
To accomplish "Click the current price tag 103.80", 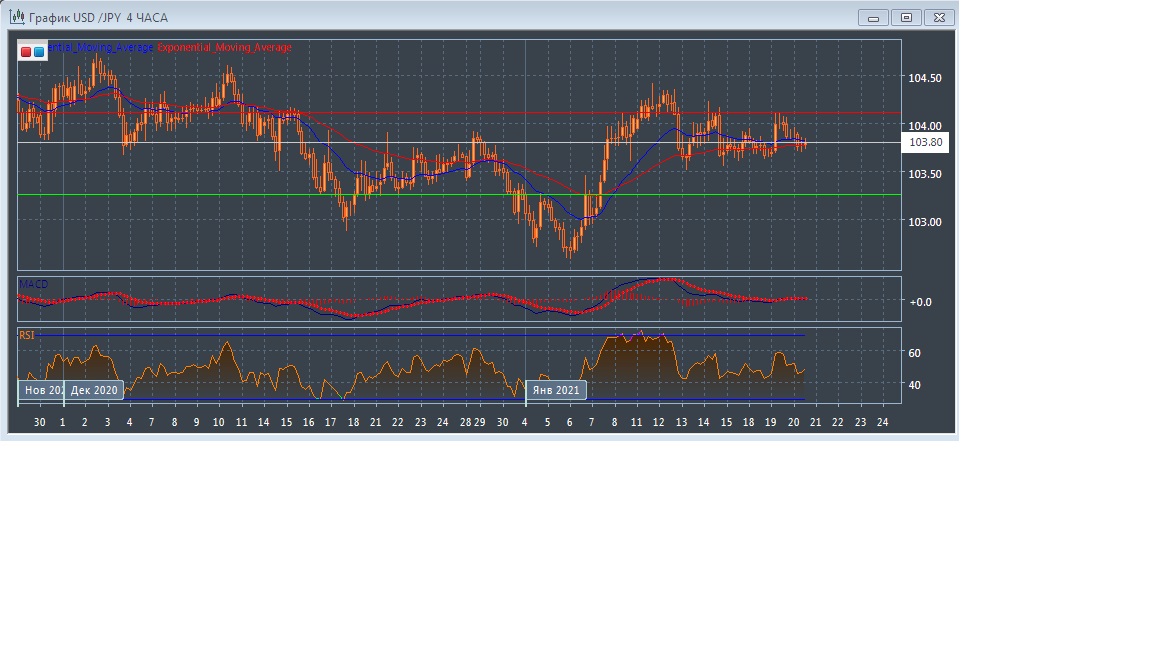I will tap(925, 143).
